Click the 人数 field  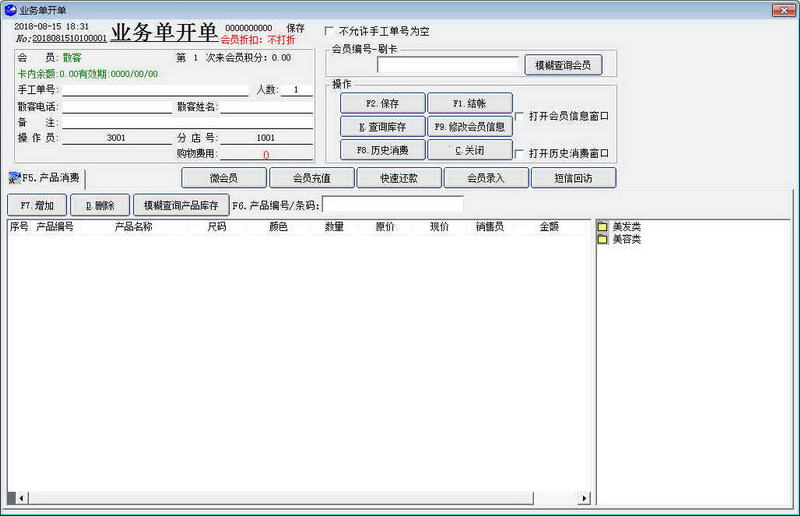coord(296,90)
